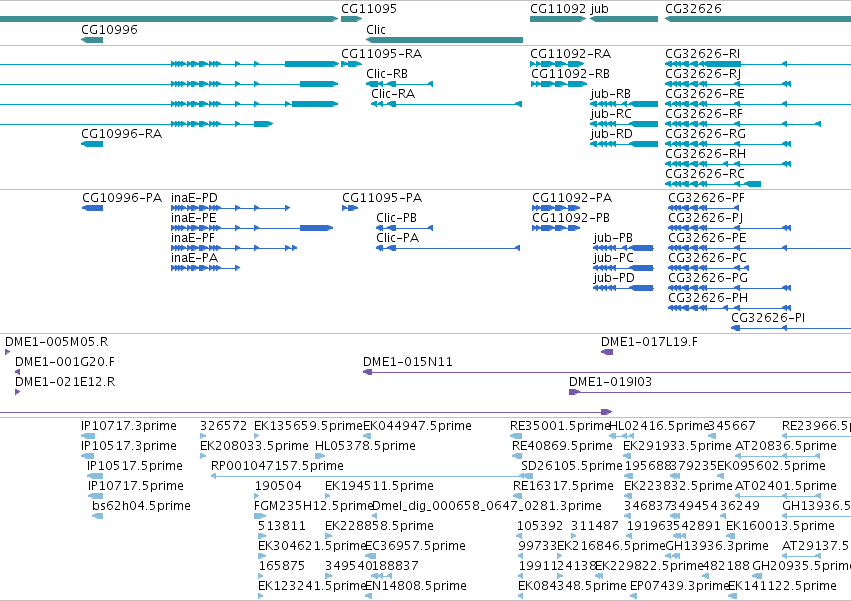Select the CG11092-PB protein label

(571, 218)
